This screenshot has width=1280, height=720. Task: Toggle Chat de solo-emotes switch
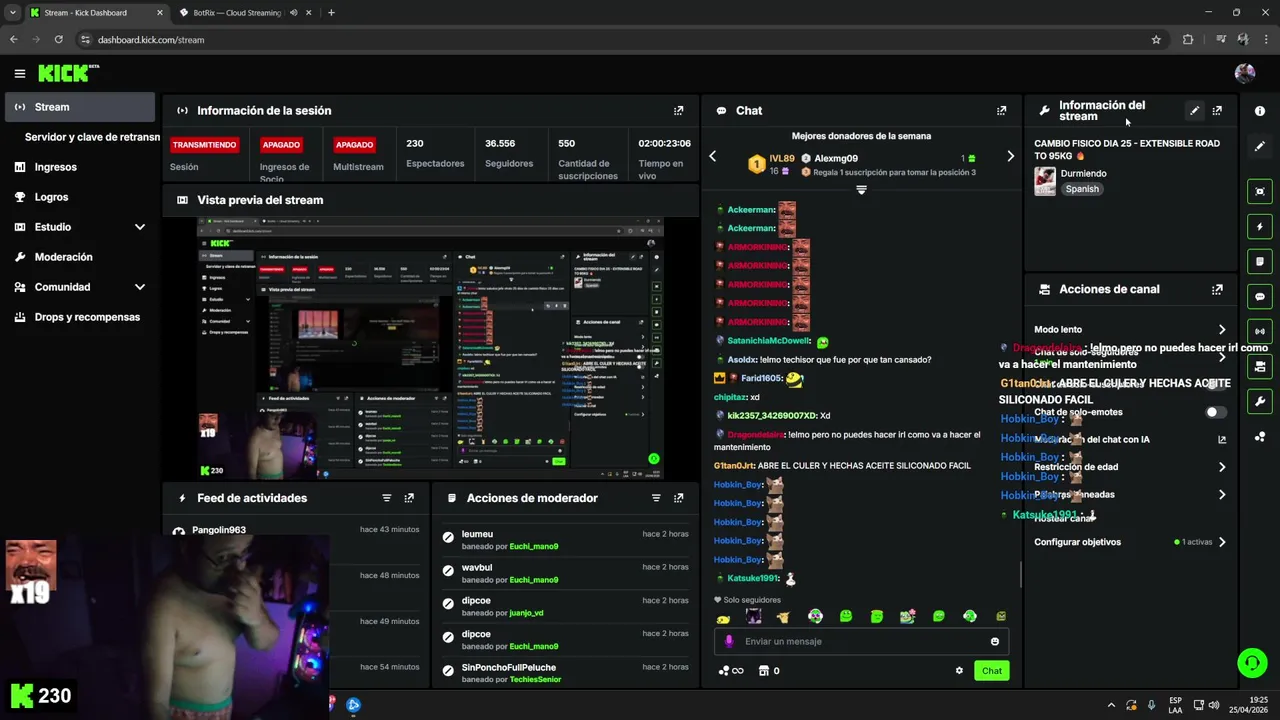click(x=1215, y=412)
